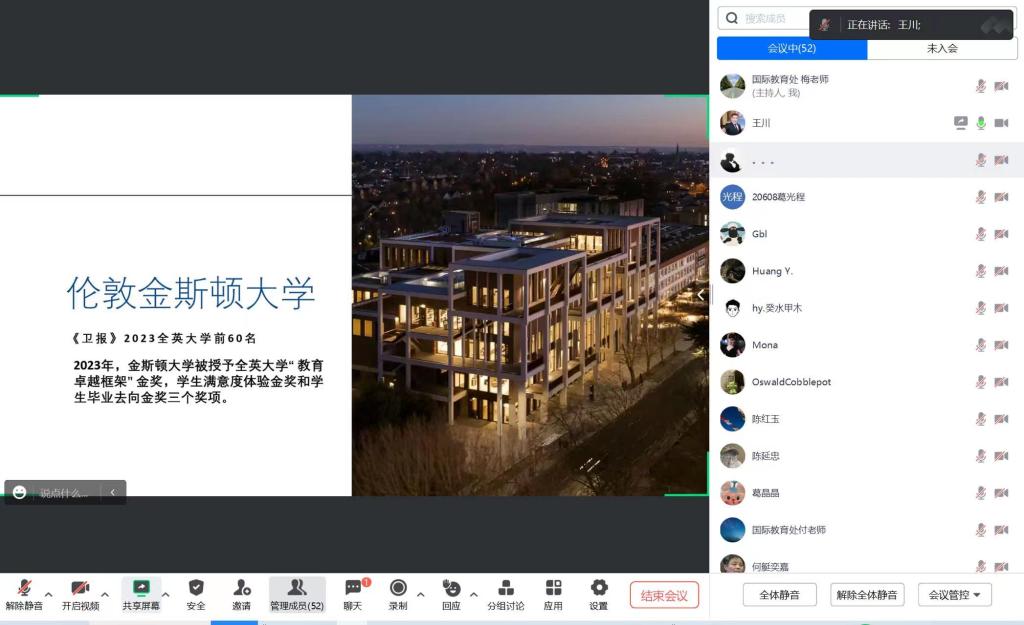Image resolution: width=1024 pixels, height=625 pixels.
Task: Click the 邀请 invite icon
Action: (x=242, y=588)
